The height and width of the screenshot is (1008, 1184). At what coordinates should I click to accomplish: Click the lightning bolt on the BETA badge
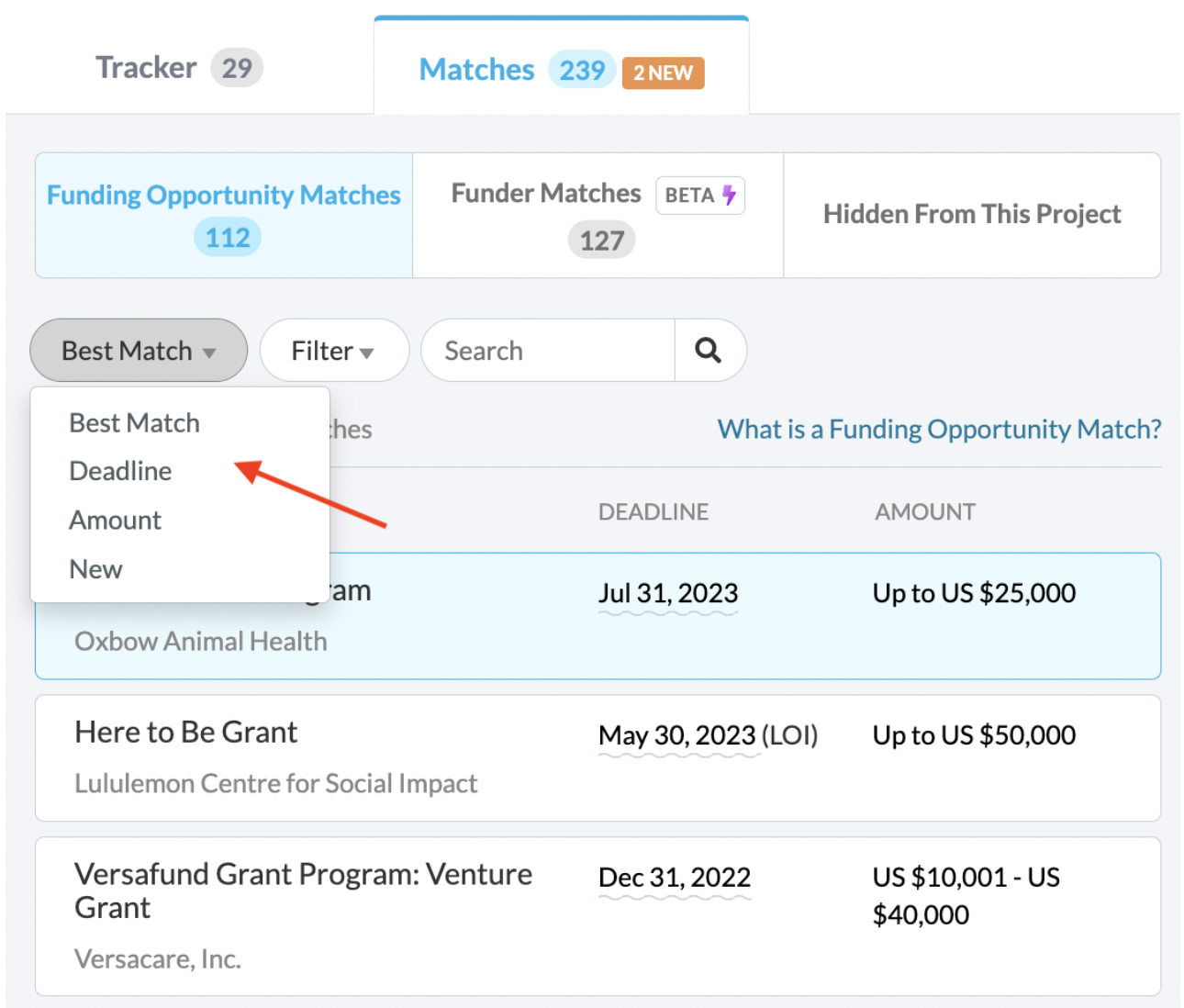click(x=728, y=195)
